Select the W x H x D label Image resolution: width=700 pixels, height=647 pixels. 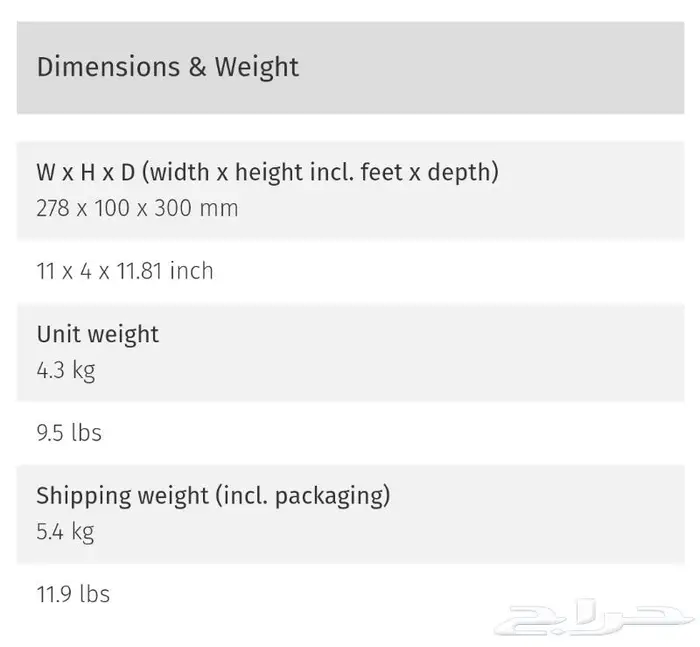click(x=267, y=172)
